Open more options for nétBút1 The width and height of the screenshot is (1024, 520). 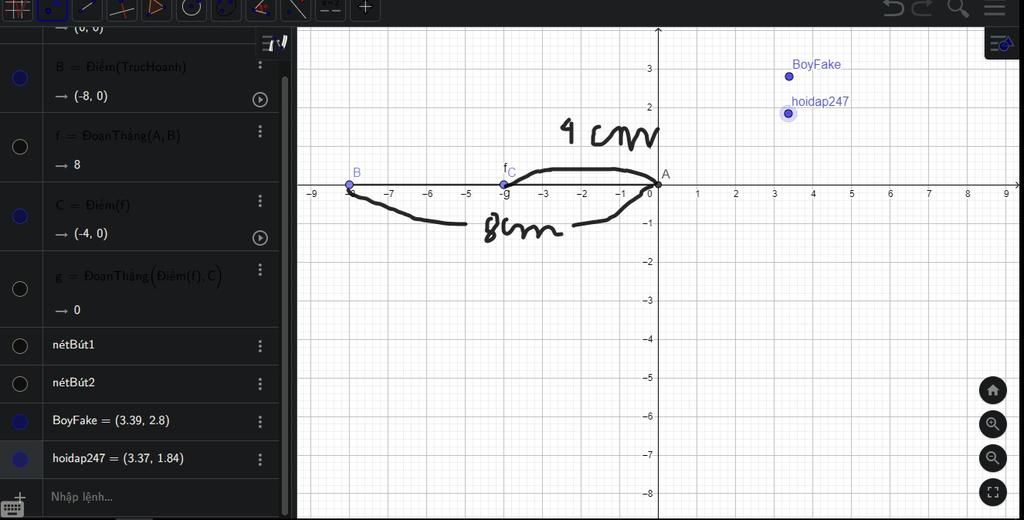coord(260,346)
